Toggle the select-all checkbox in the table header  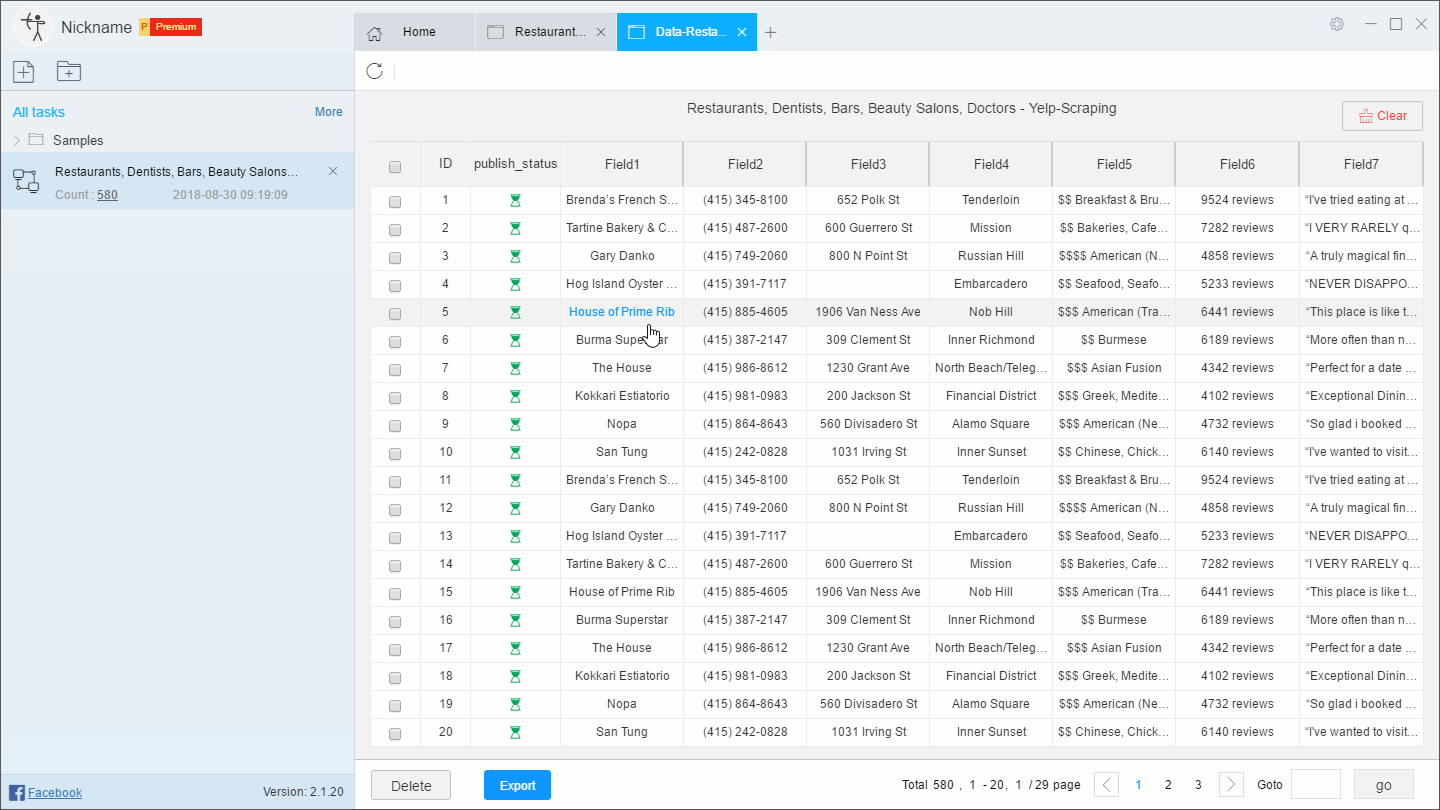tap(395, 164)
